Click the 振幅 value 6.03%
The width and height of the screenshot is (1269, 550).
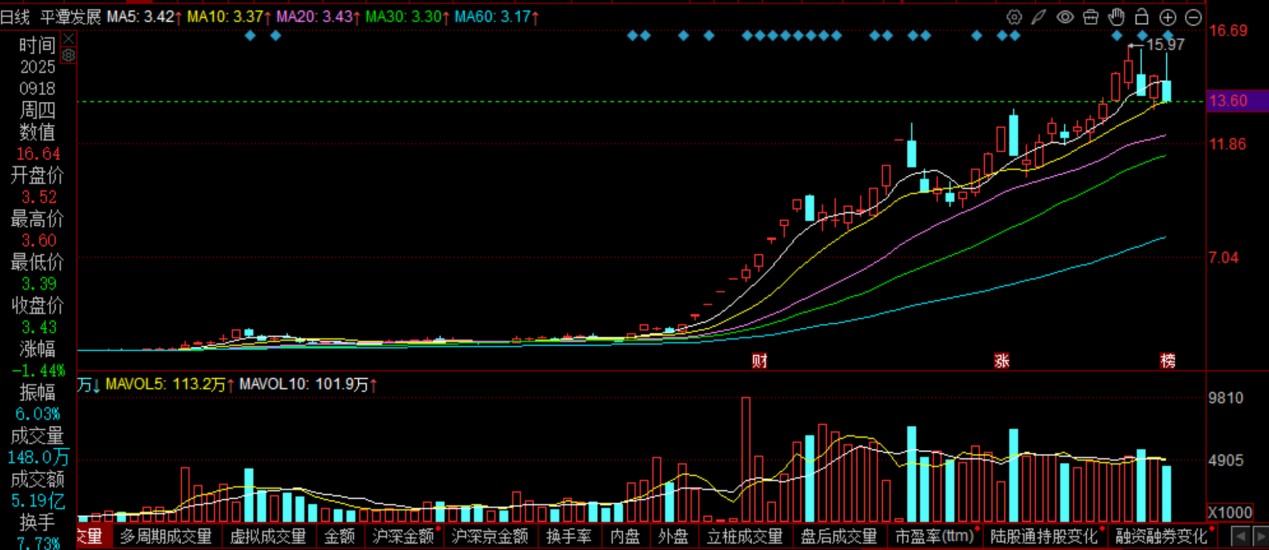(x=38, y=414)
